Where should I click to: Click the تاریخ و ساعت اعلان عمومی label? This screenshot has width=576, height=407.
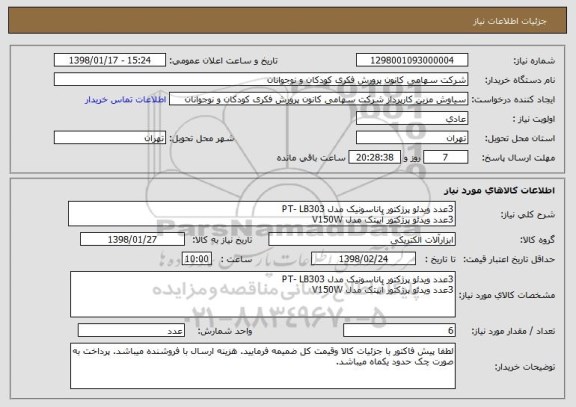(223, 61)
